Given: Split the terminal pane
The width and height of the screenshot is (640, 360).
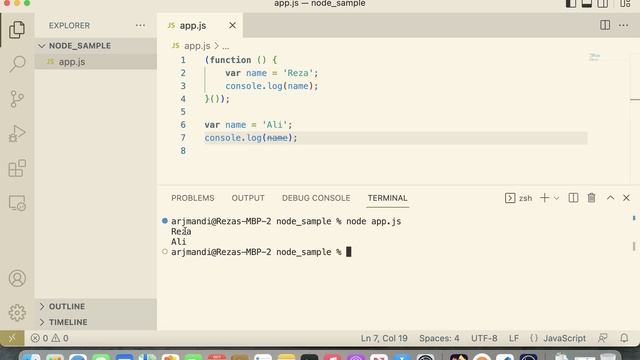Looking at the screenshot, I should click(573, 198).
